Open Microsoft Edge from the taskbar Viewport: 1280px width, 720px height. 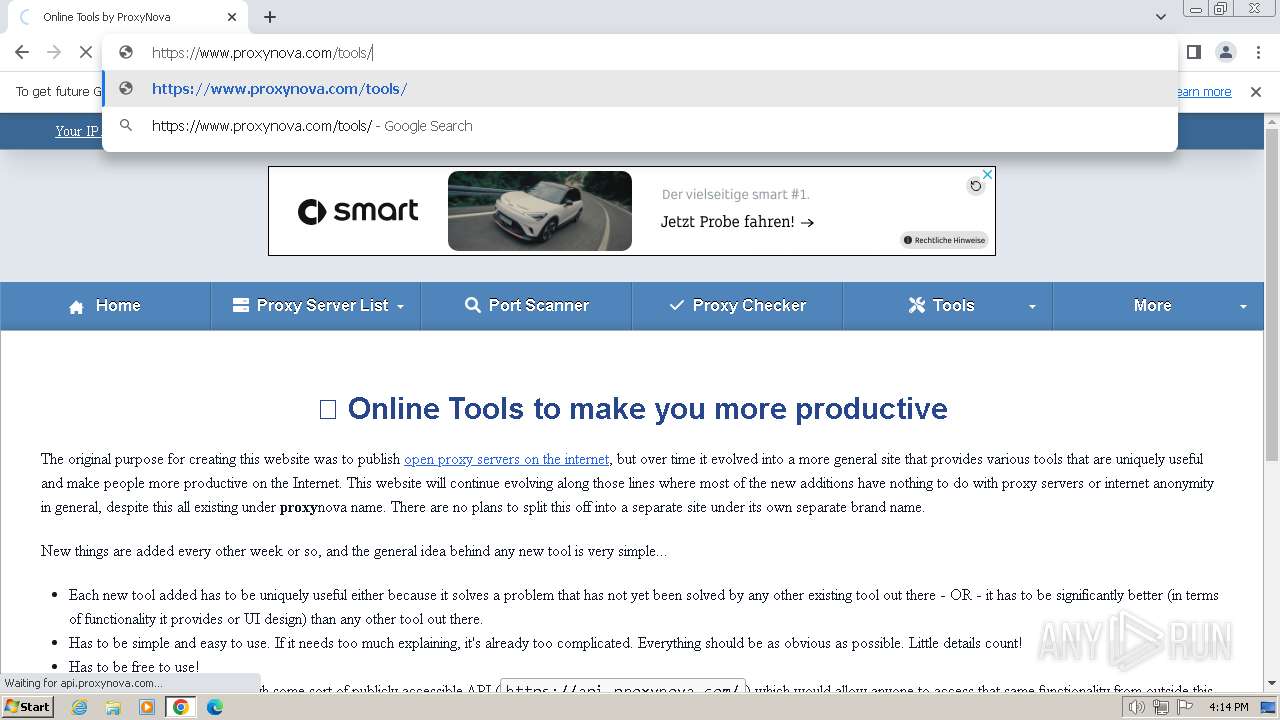coord(214,707)
